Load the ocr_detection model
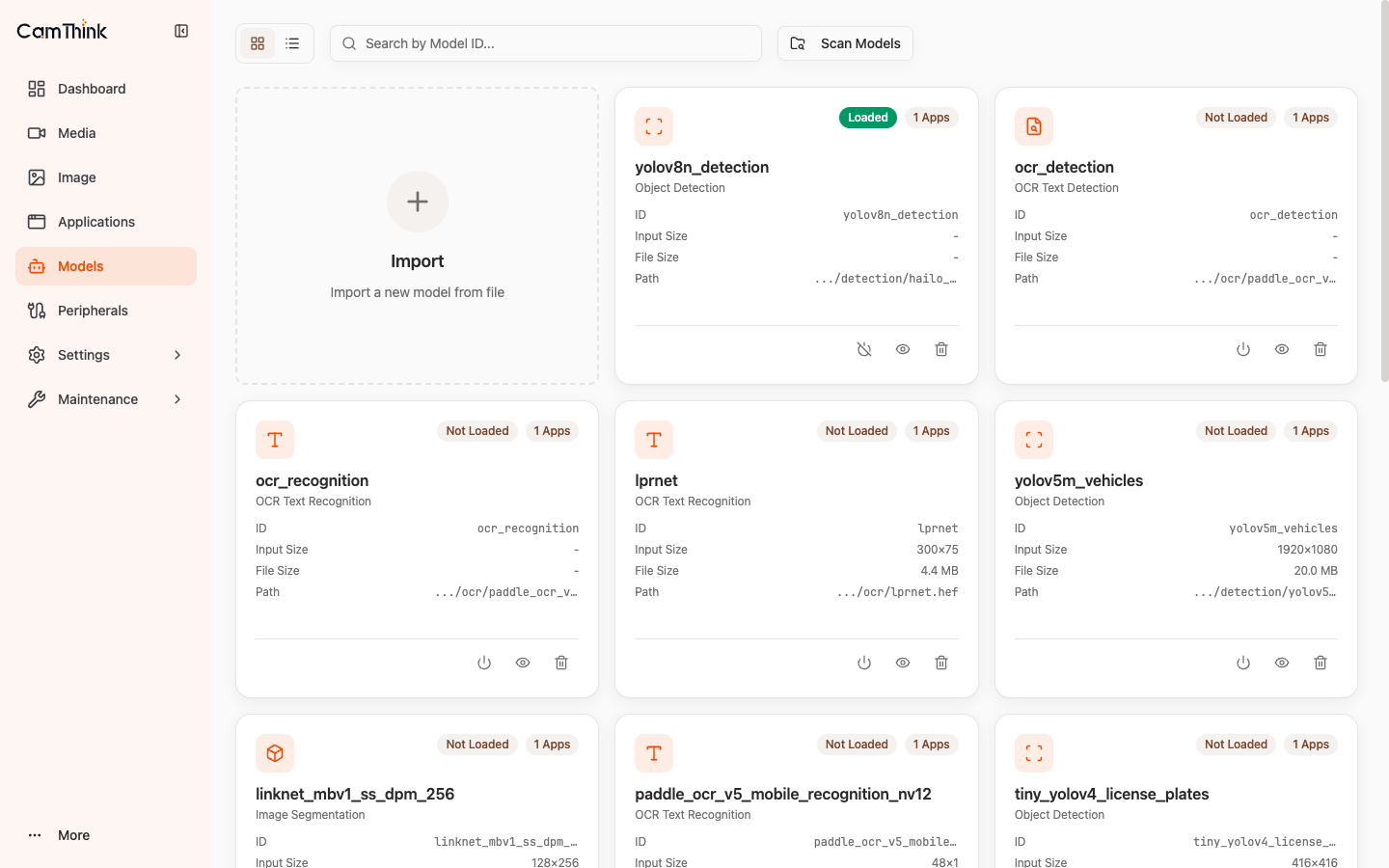Screen dimensions: 1389x868 pyautogui.click(x=1243, y=349)
